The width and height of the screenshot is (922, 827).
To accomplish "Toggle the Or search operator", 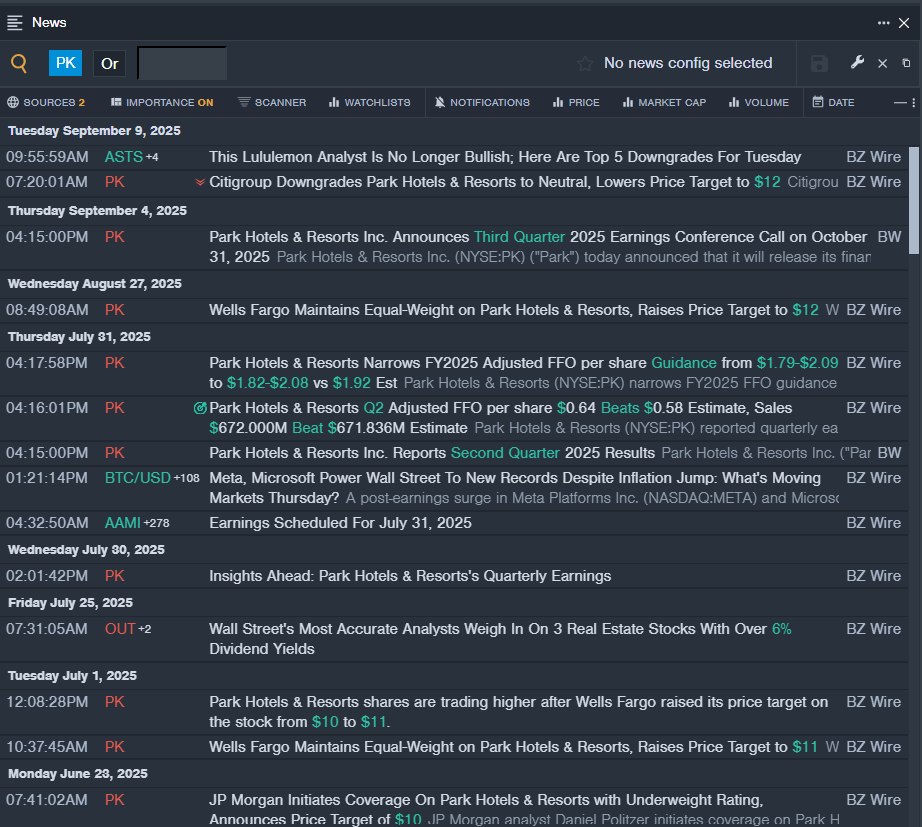I will point(110,63).
